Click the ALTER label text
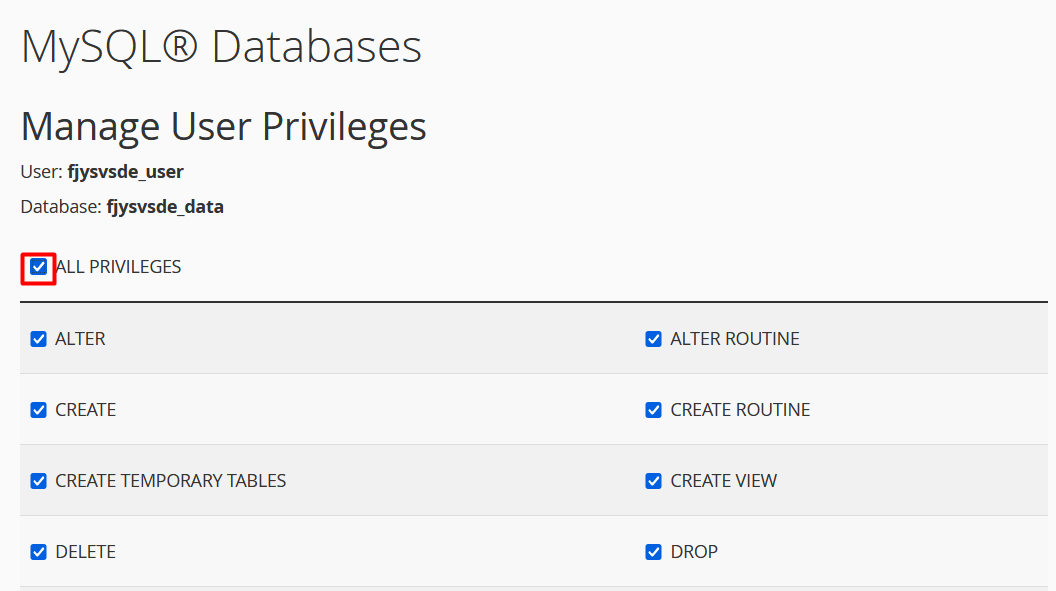 click(80, 339)
